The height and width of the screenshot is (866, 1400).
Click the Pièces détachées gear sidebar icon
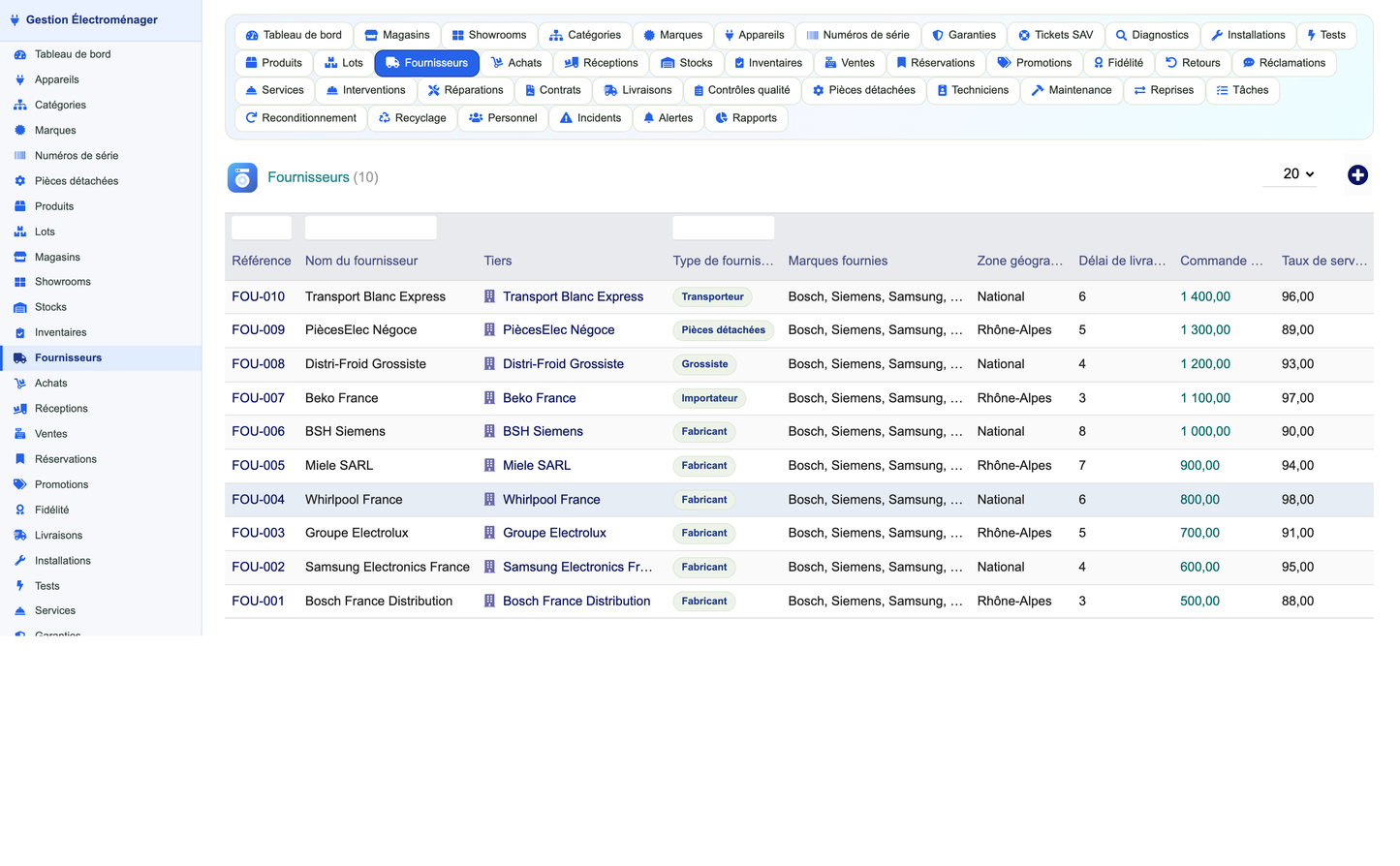(19, 181)
